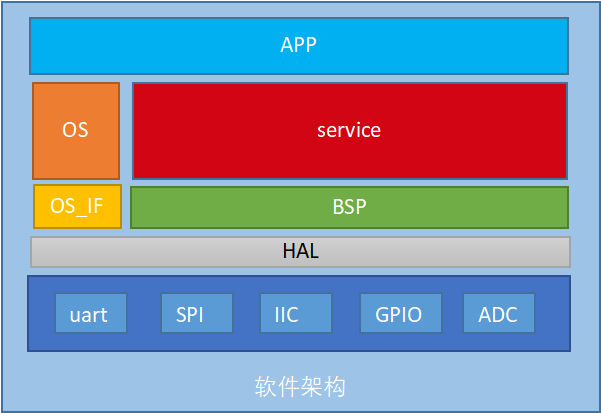Image resolution: width=601 pixels, height=413 pixels.
Task: Click the SPI driver box
Action: tap(197, 313)
